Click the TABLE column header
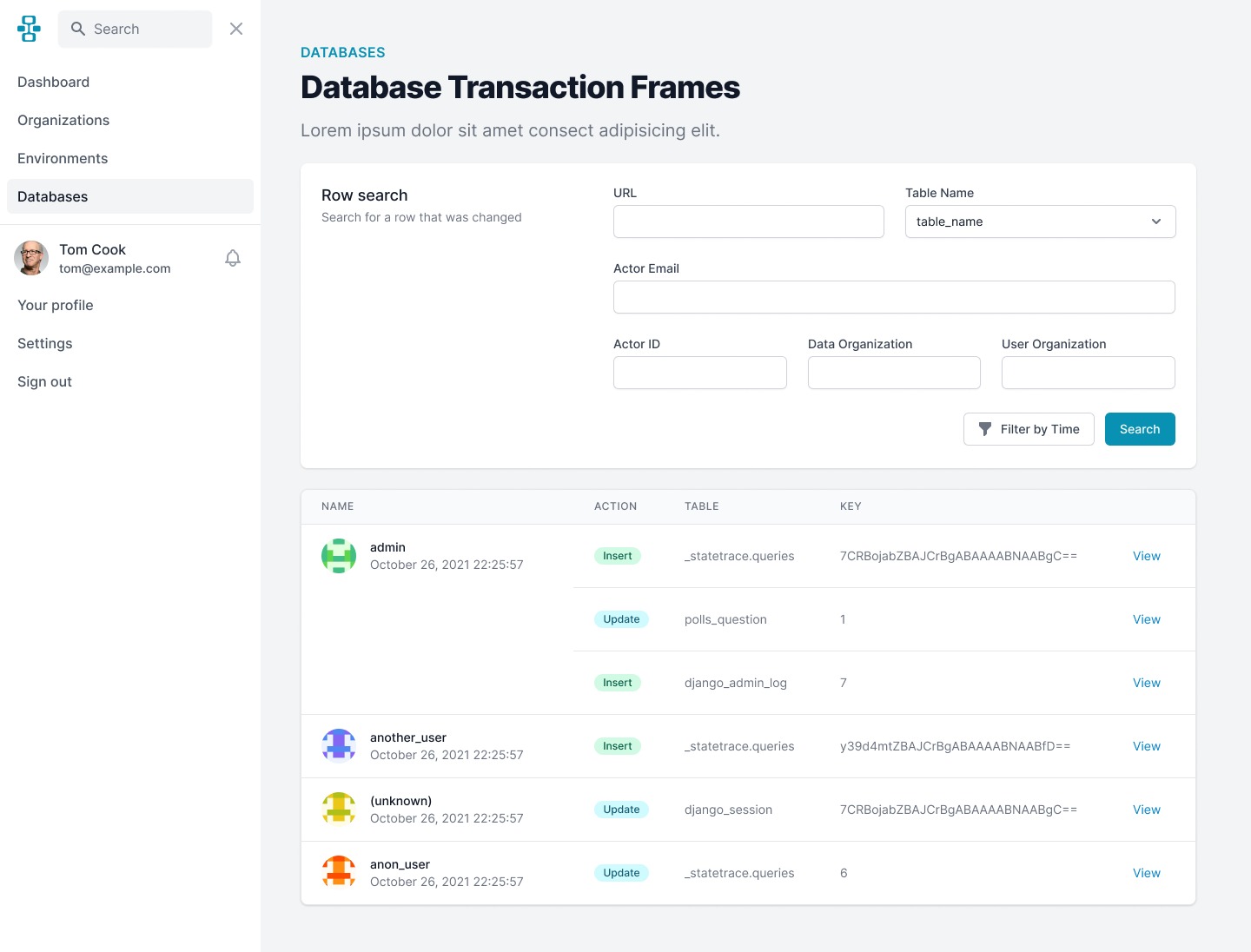This screenshot has width=1251, height=952. point(701,506)
